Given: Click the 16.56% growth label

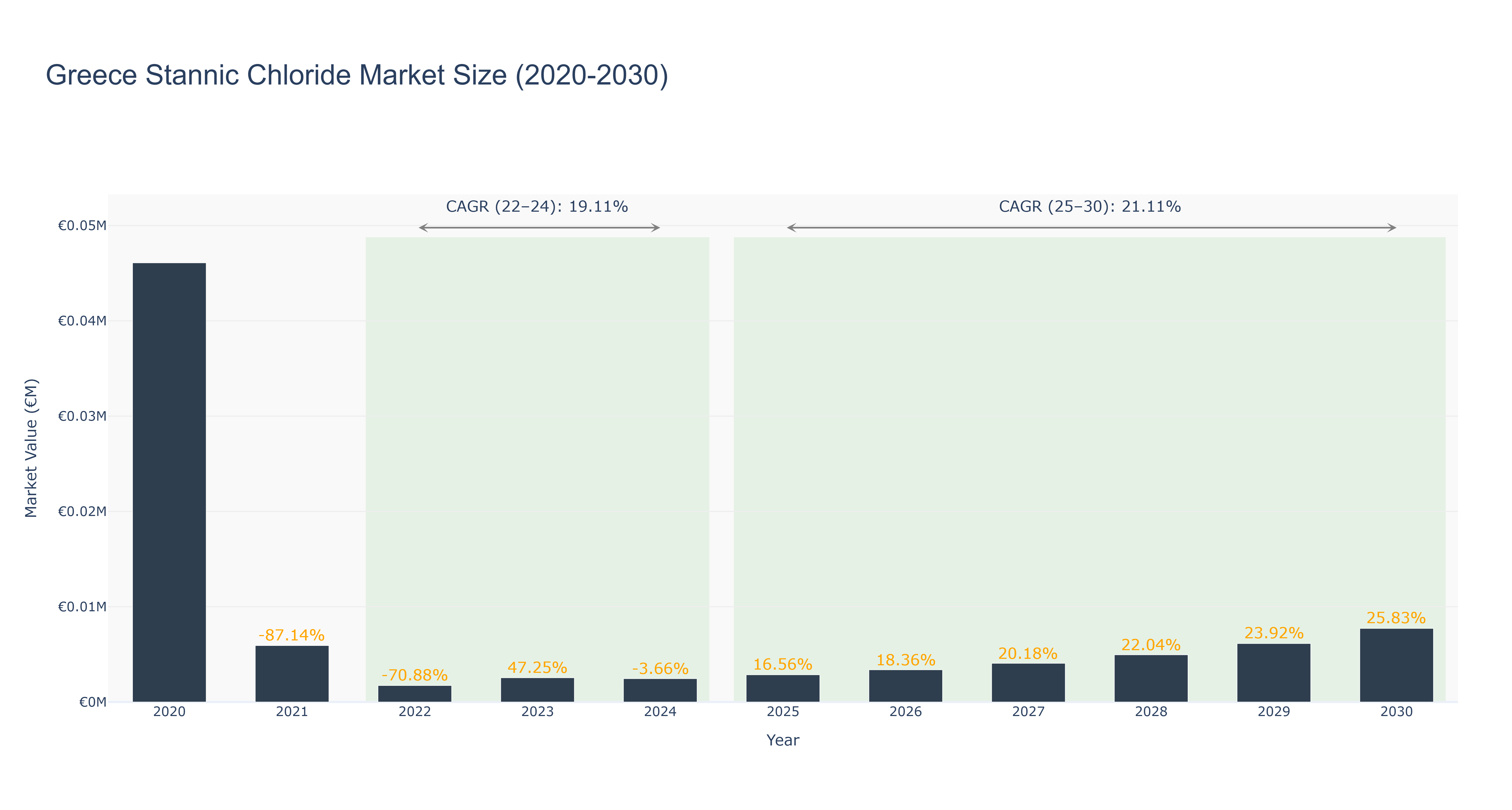Looking at the screenshot, I should [783, 664].
